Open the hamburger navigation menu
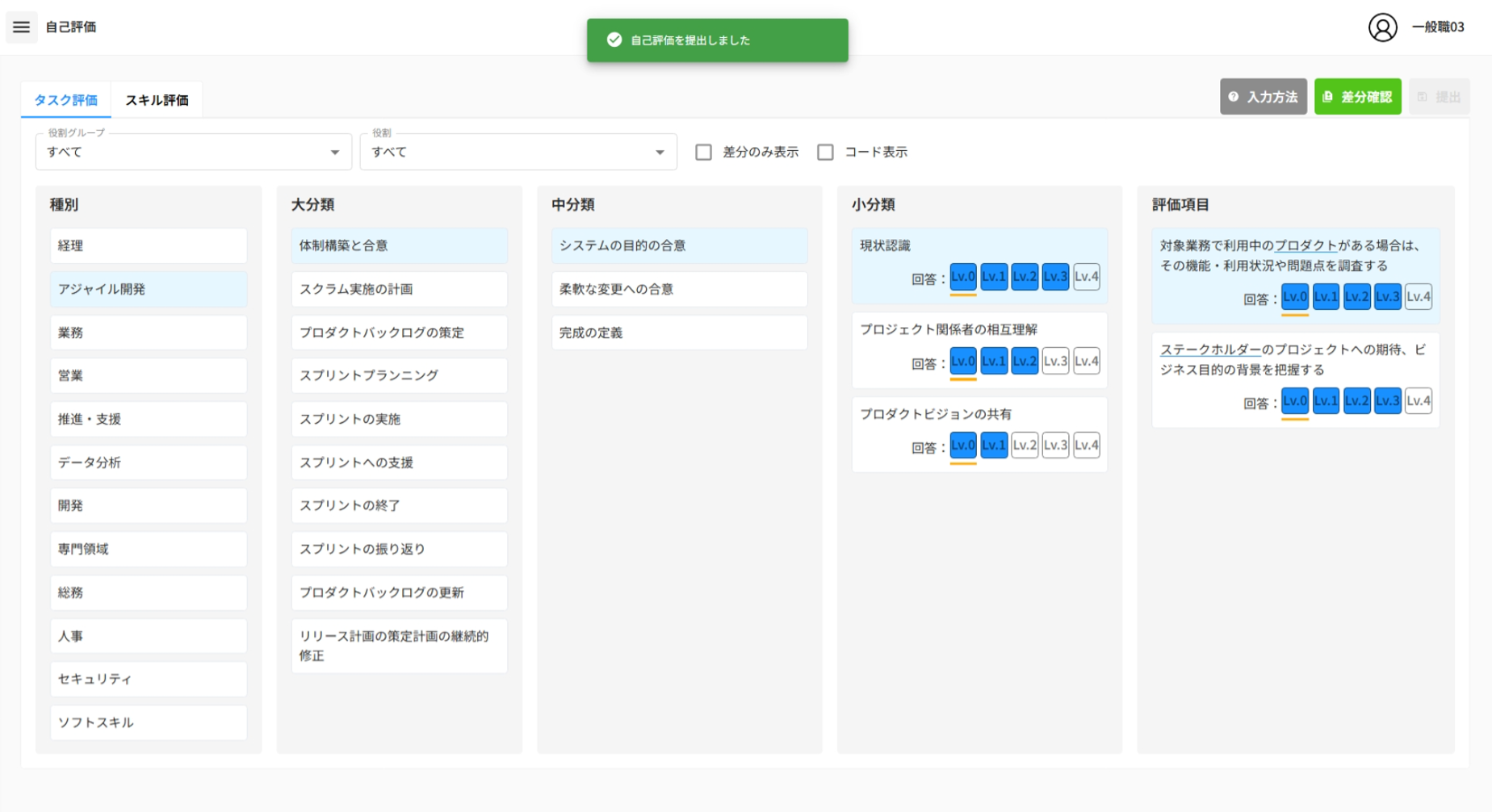Viewport: 1492px width, 812px height. [22, 27]
